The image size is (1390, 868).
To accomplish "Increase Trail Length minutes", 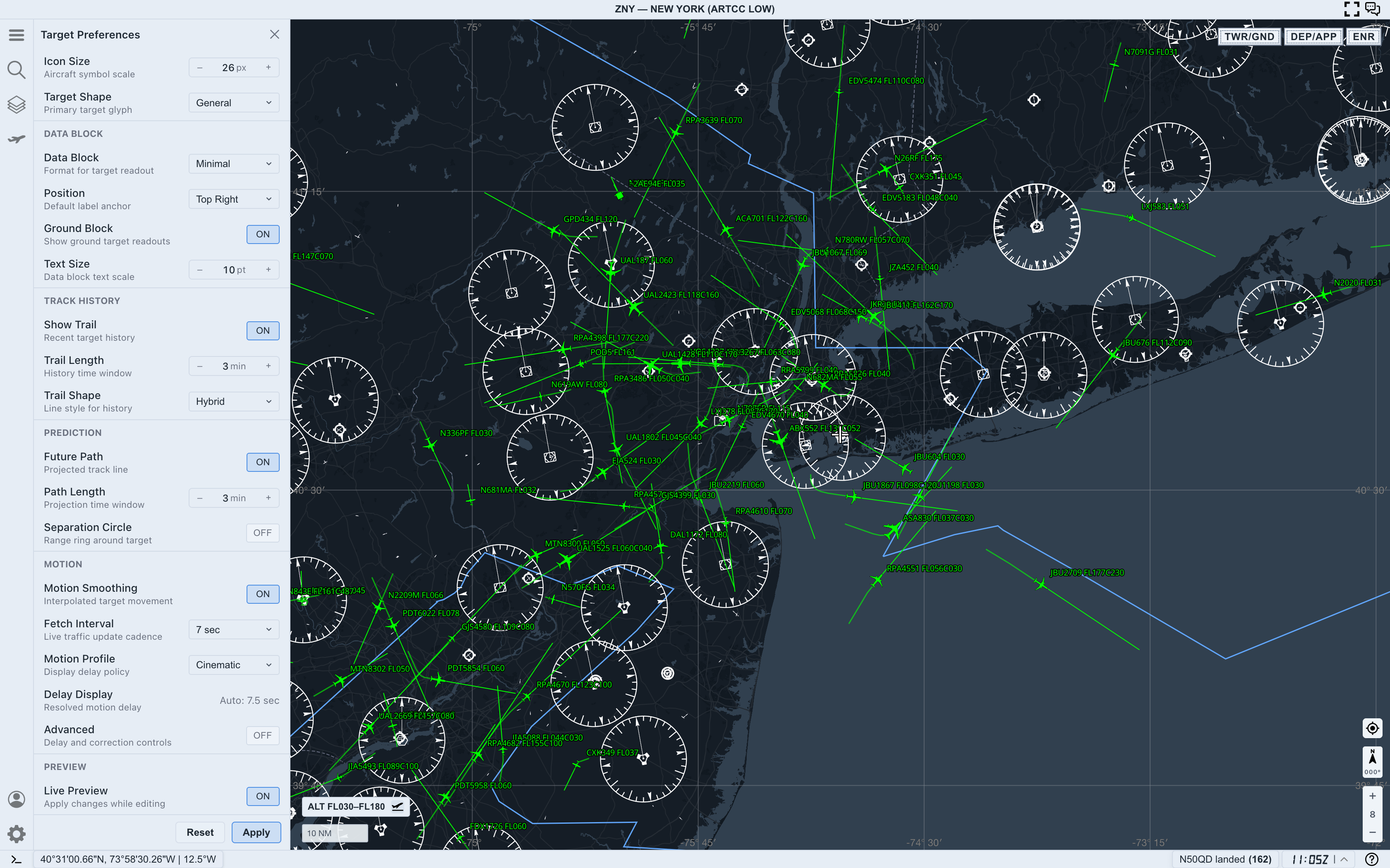I will [x=268, y=366].
